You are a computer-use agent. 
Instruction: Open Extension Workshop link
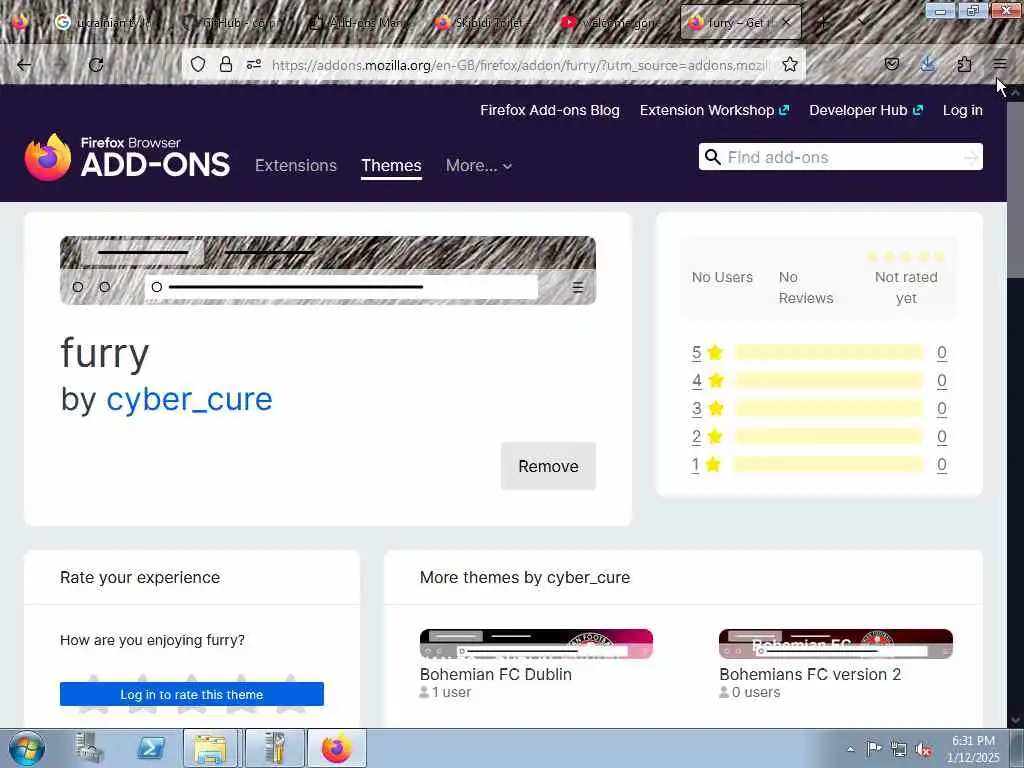(714, 110)
